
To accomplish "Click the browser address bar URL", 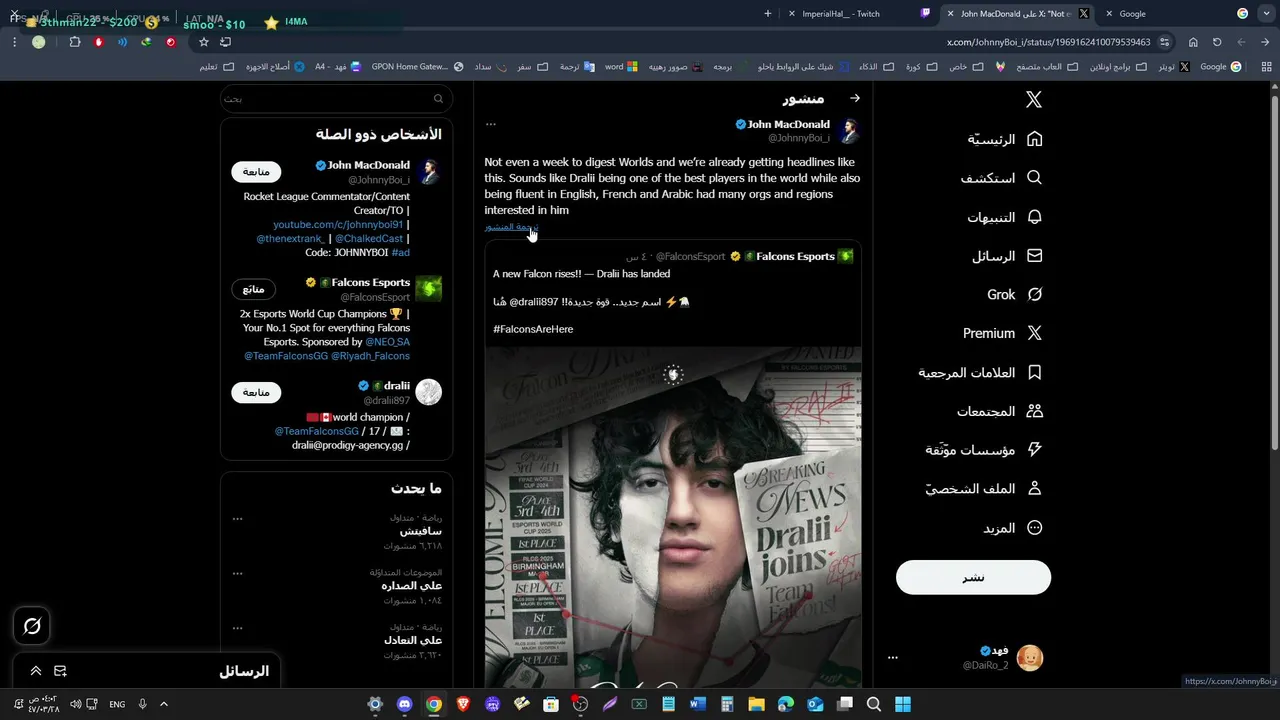I will click(x=1049, y=42).
